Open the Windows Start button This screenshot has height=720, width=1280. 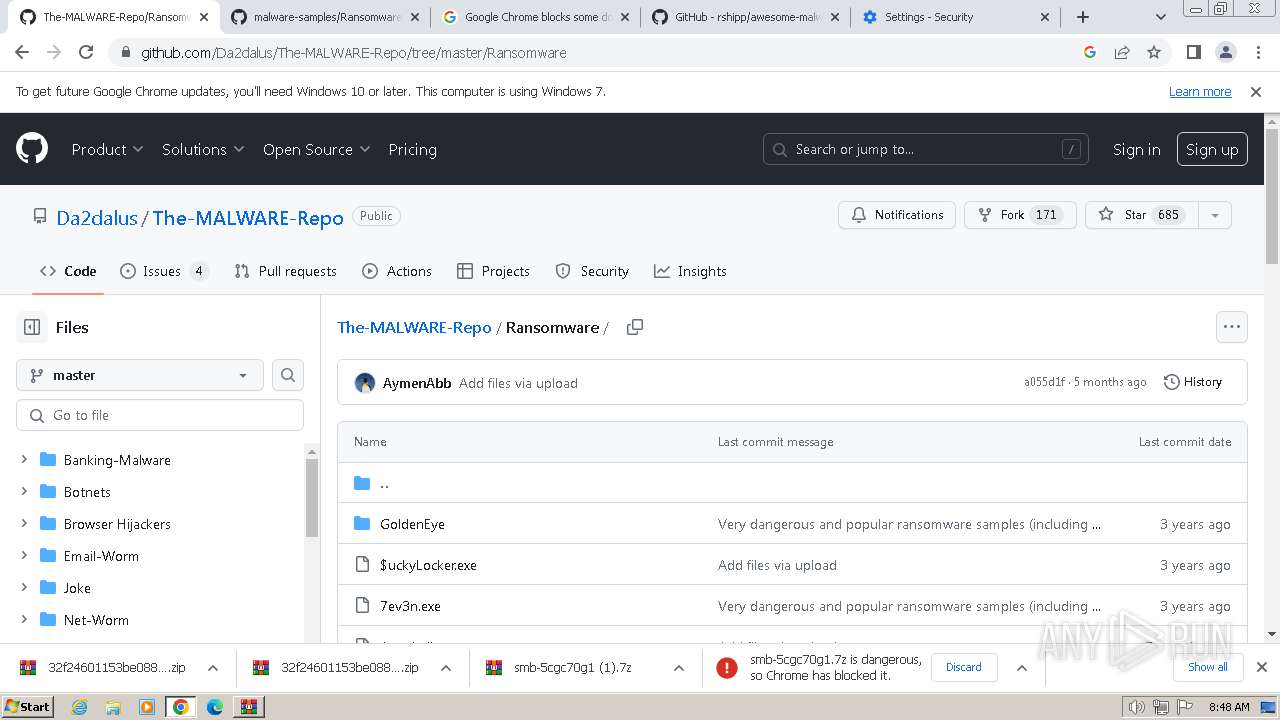click(27, 707)
